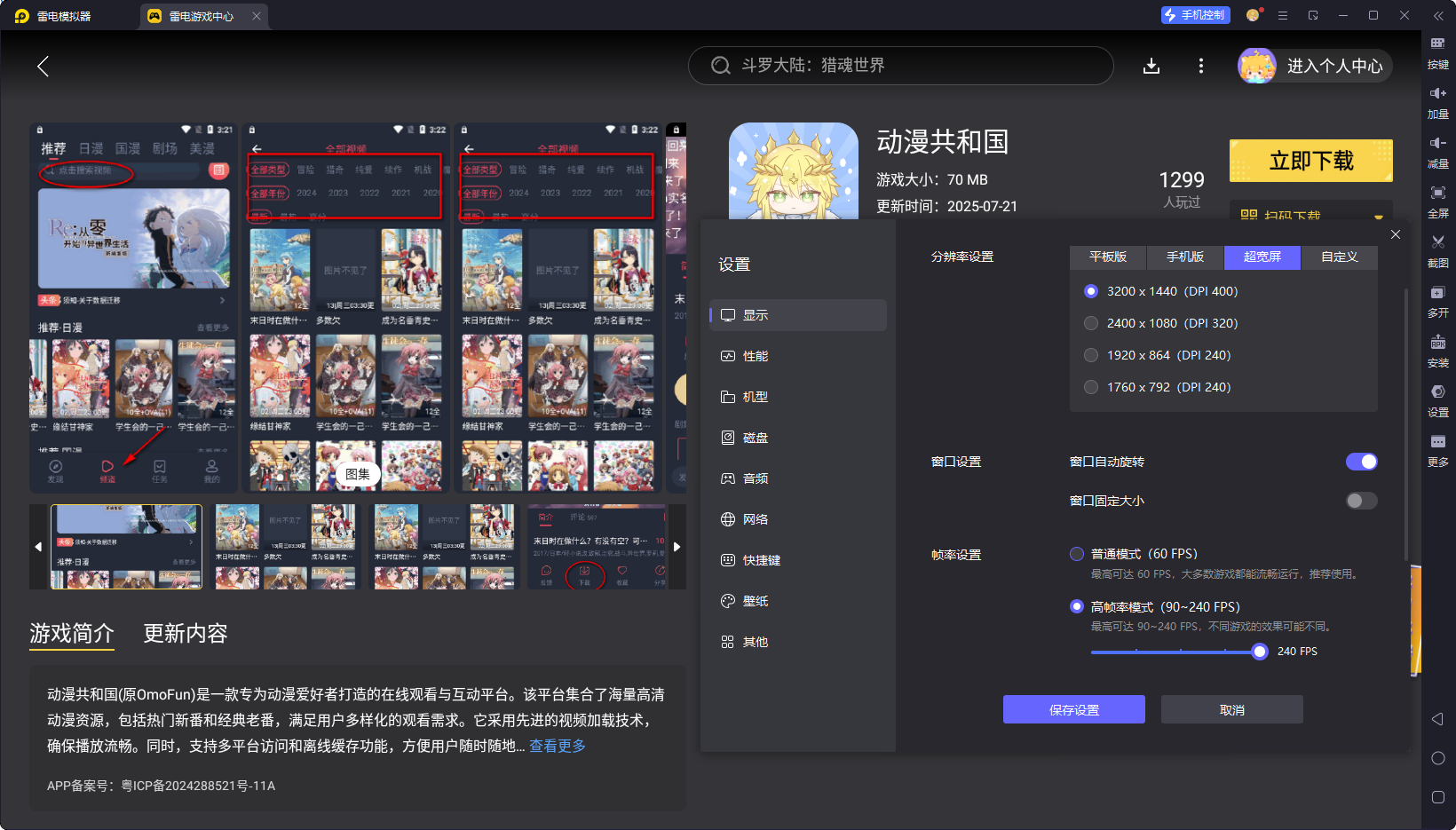Viewport: 1456px width, 830px height.
Task: Open 设置 gear icon in right sidebar
Action: pyautogui.click(x=1438, y=401)
